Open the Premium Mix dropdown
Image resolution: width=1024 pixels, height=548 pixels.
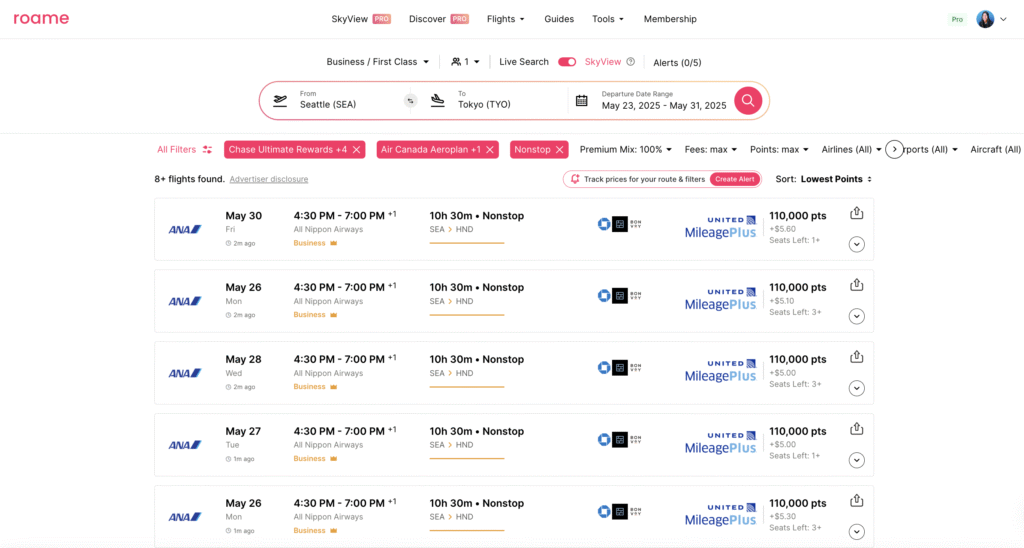(x=626, y=149)
